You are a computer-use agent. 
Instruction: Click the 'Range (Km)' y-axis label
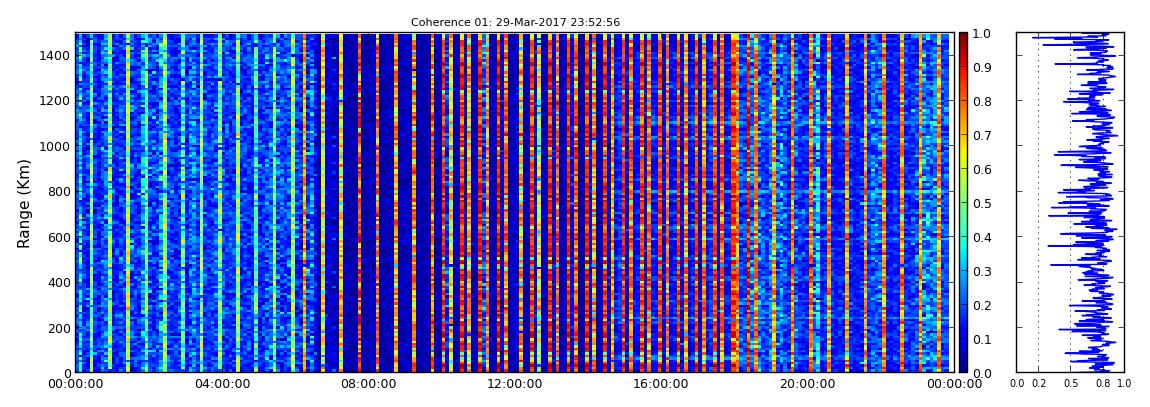24,203
